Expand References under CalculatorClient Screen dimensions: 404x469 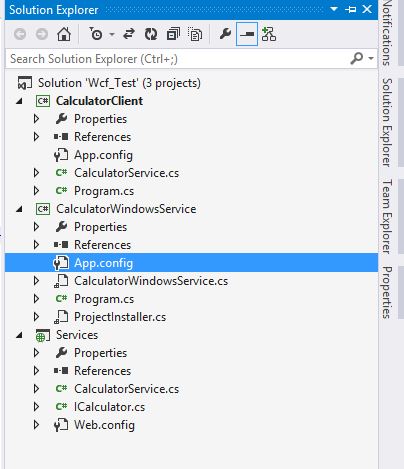point(36,137)
